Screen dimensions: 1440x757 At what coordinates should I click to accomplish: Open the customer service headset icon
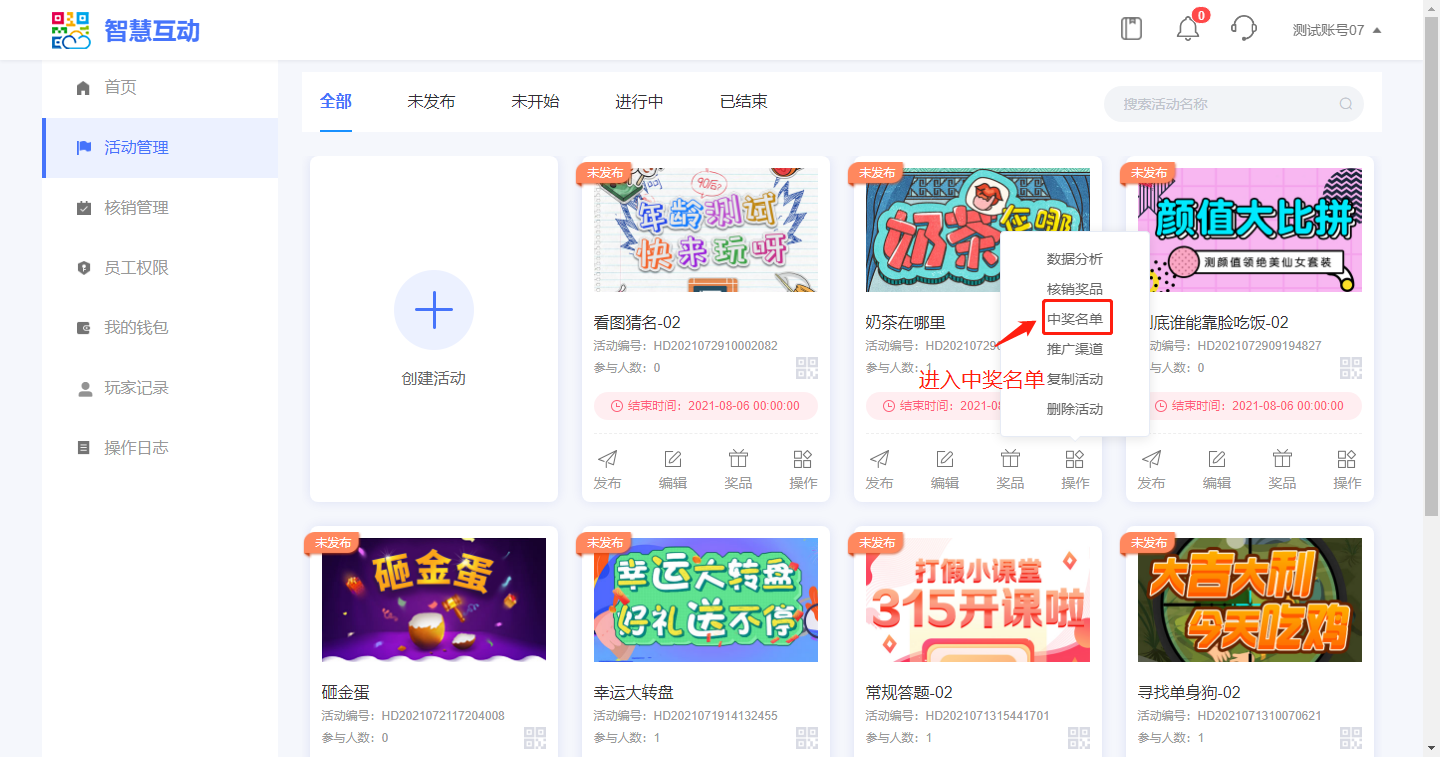tap(1243, 29)
